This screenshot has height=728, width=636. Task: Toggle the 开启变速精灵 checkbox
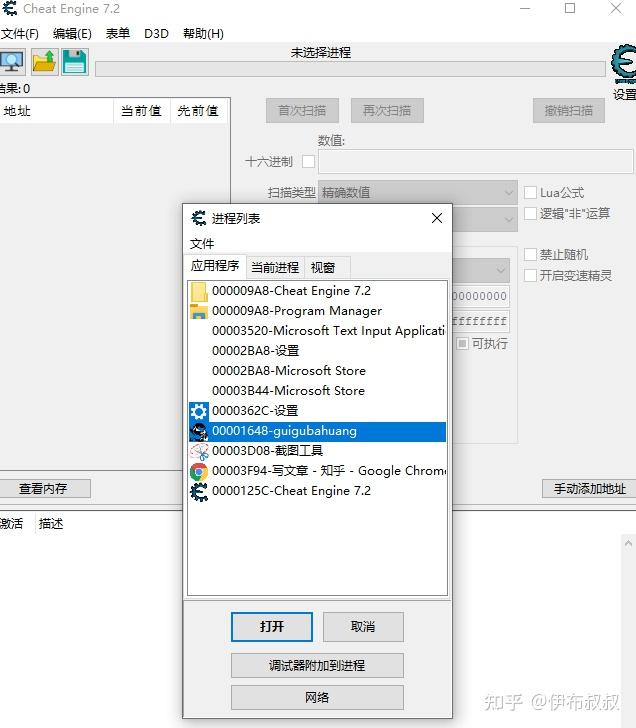[x=530, y=275]
